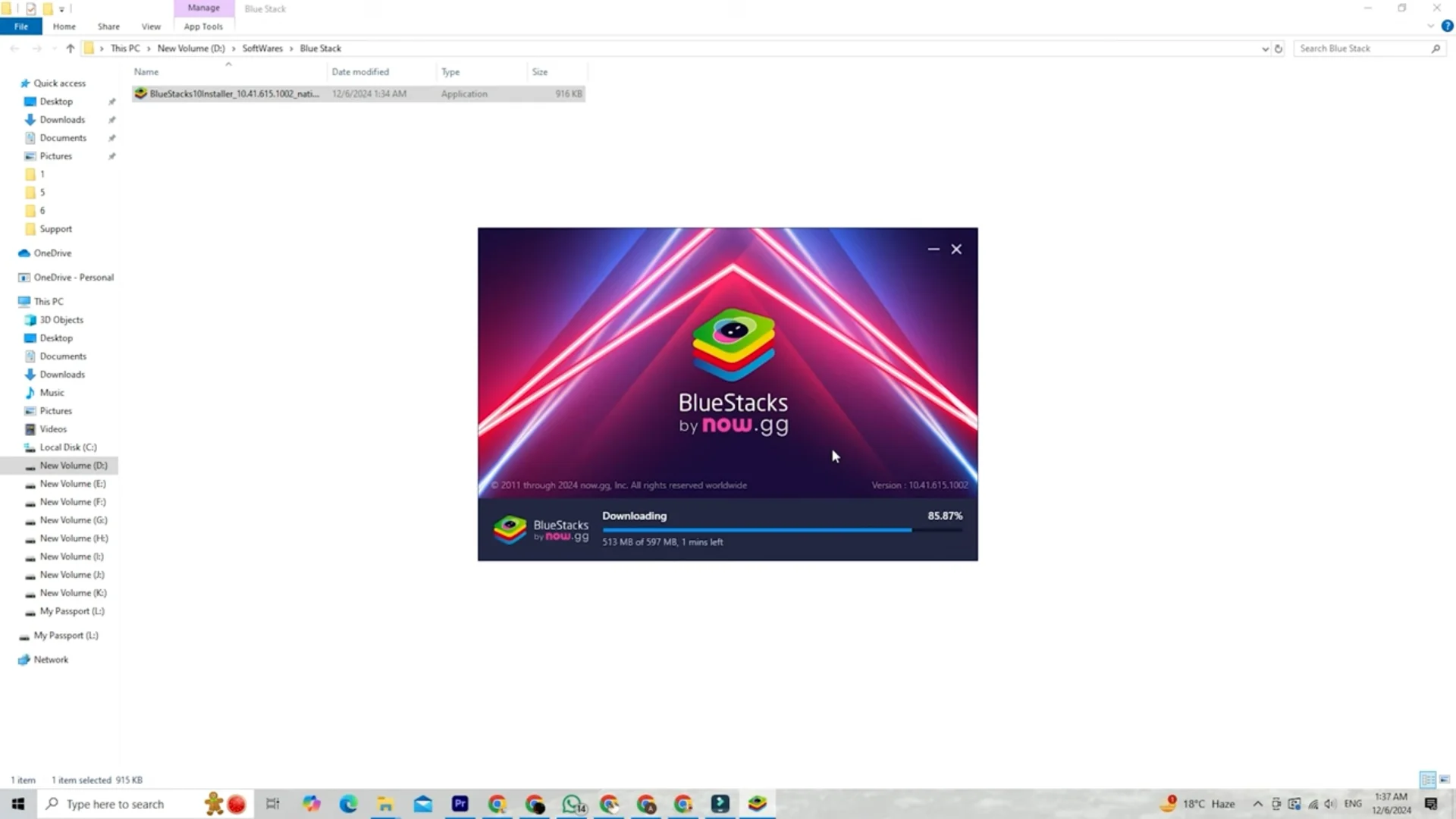Expand the address bar history dropdown
1456x819 pixels.
click(x=1265, y=49)
